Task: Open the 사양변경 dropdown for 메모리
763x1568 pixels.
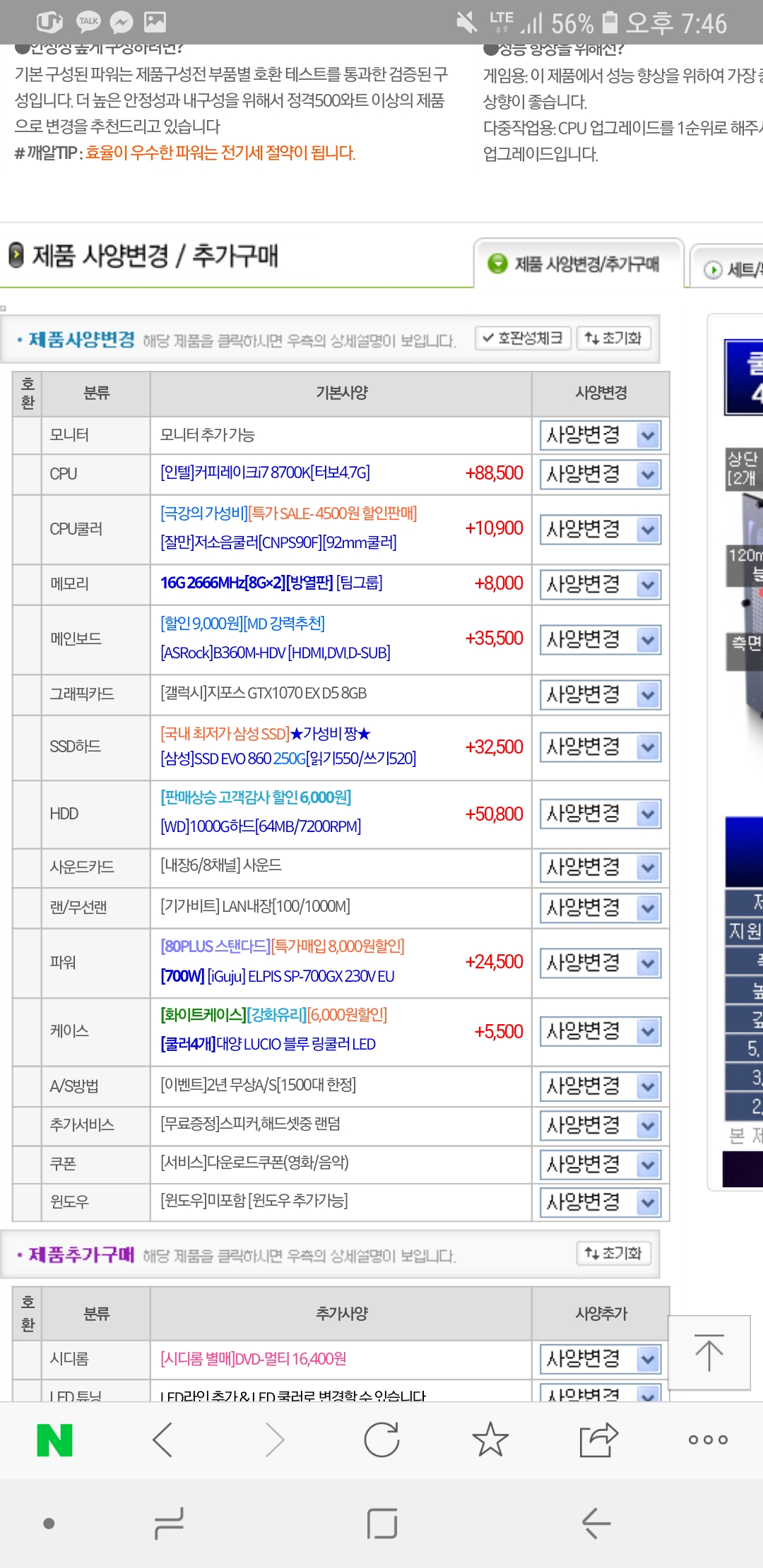Action: tap(601, 585)
